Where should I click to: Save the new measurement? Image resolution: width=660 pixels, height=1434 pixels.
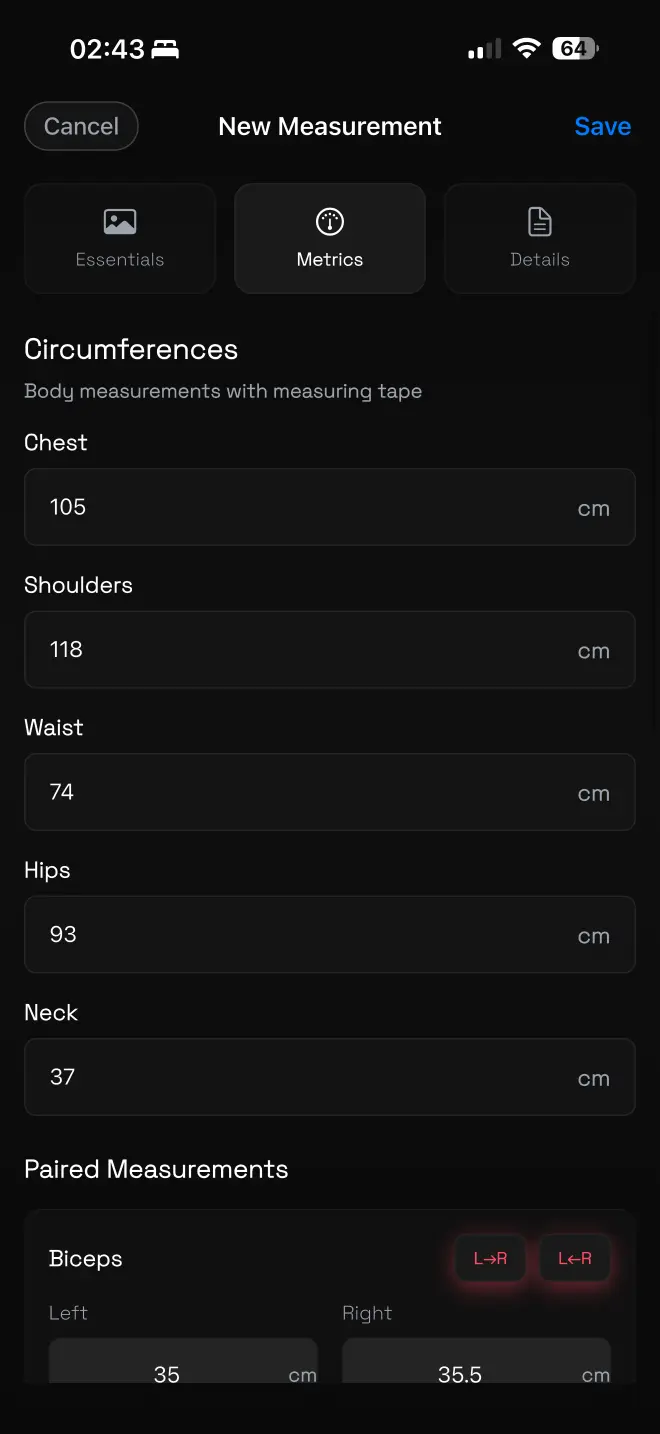(602, 126)
